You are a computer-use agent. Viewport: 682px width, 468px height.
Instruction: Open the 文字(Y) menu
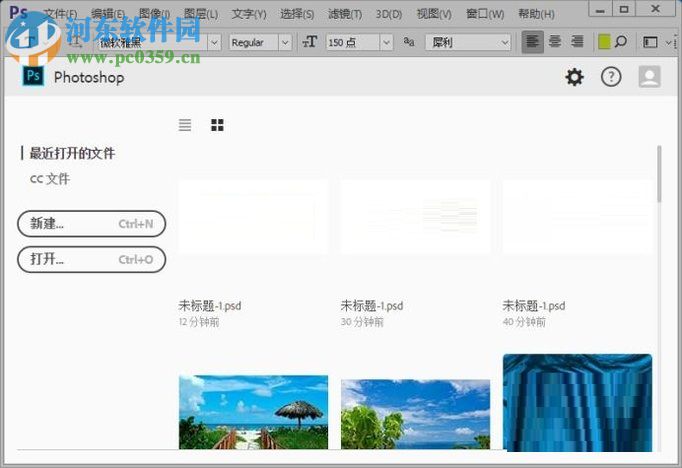(249, 14)
